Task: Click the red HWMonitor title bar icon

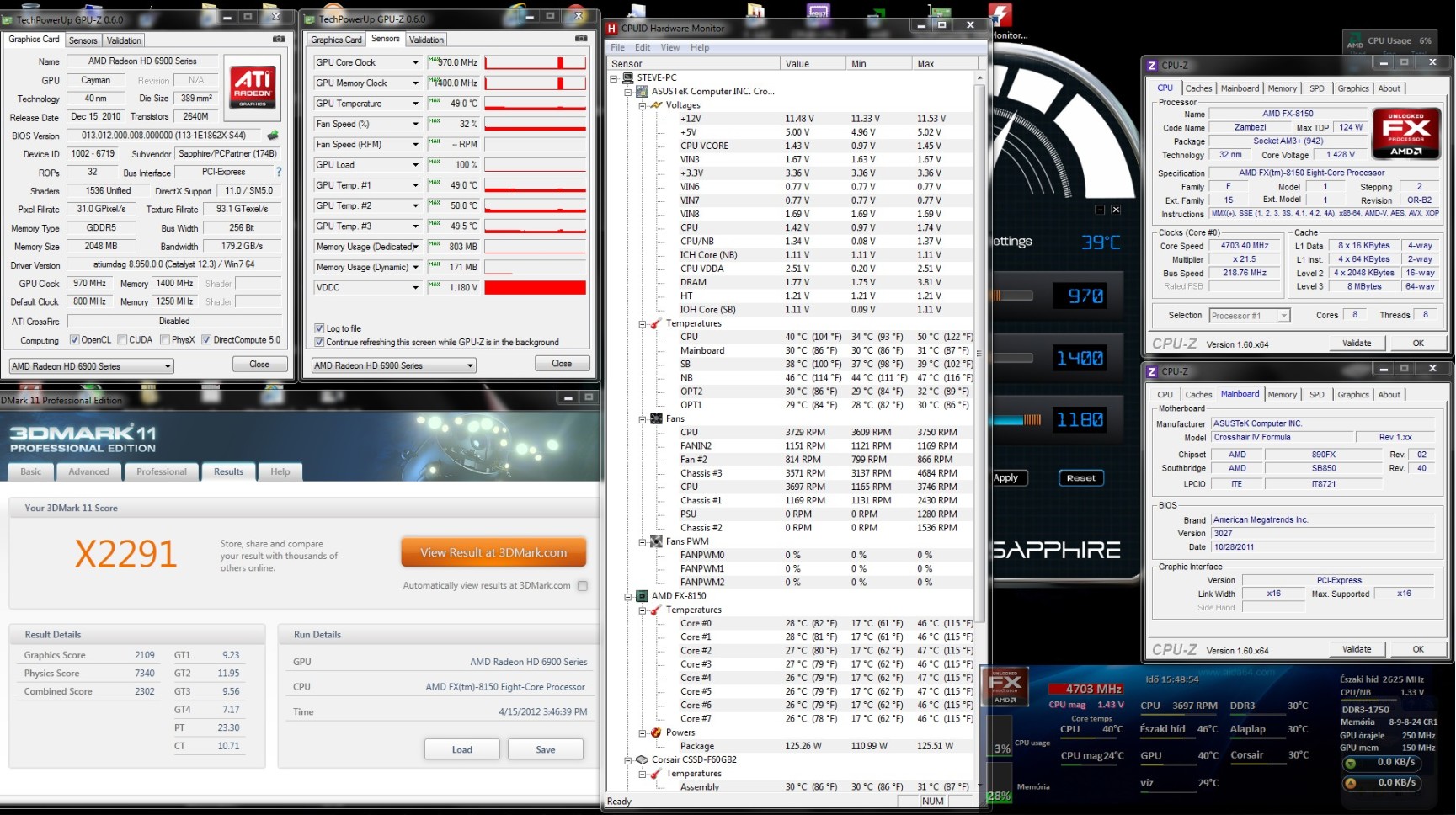Action: tap(612, 28)
